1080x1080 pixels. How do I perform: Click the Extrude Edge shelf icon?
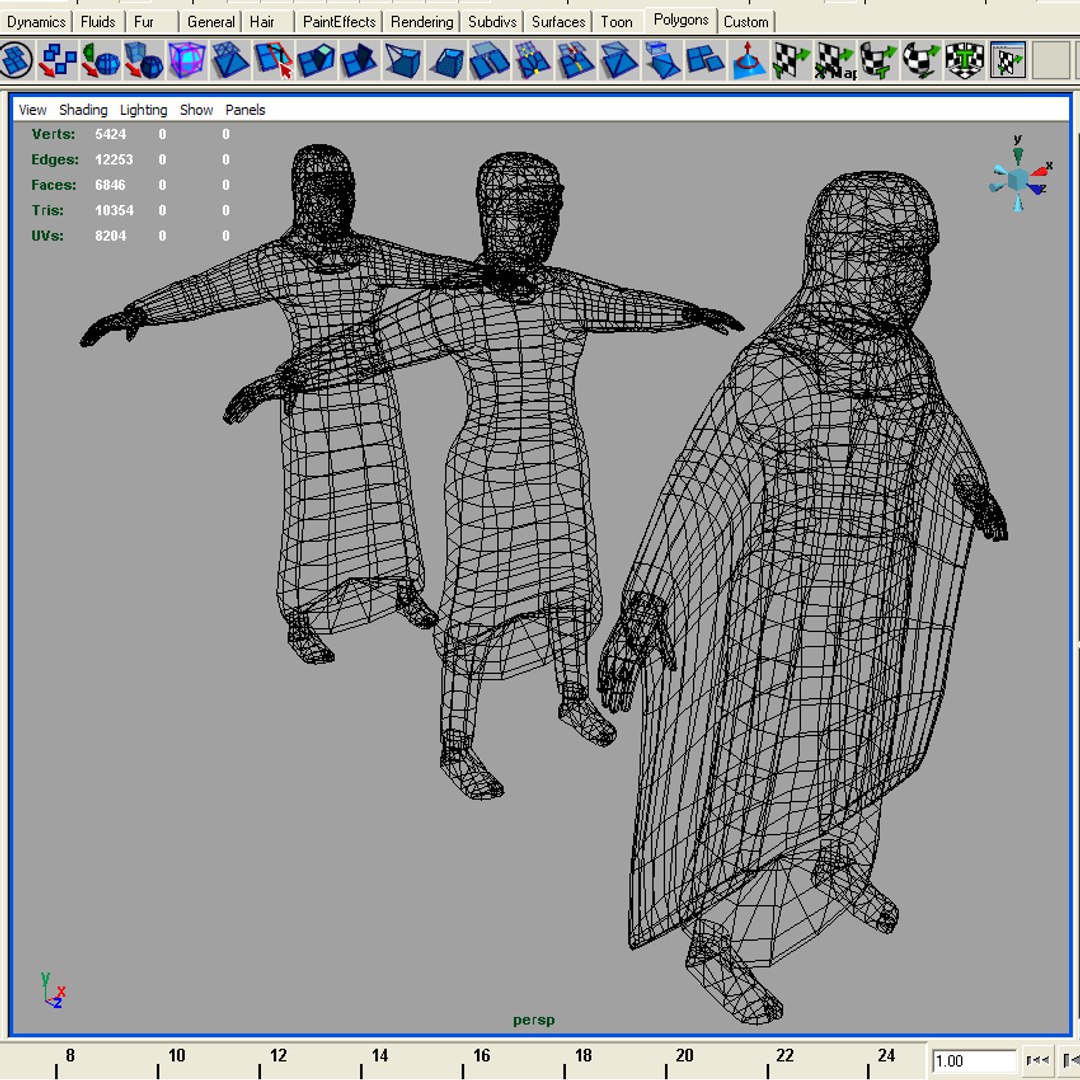tap(359, 60)
